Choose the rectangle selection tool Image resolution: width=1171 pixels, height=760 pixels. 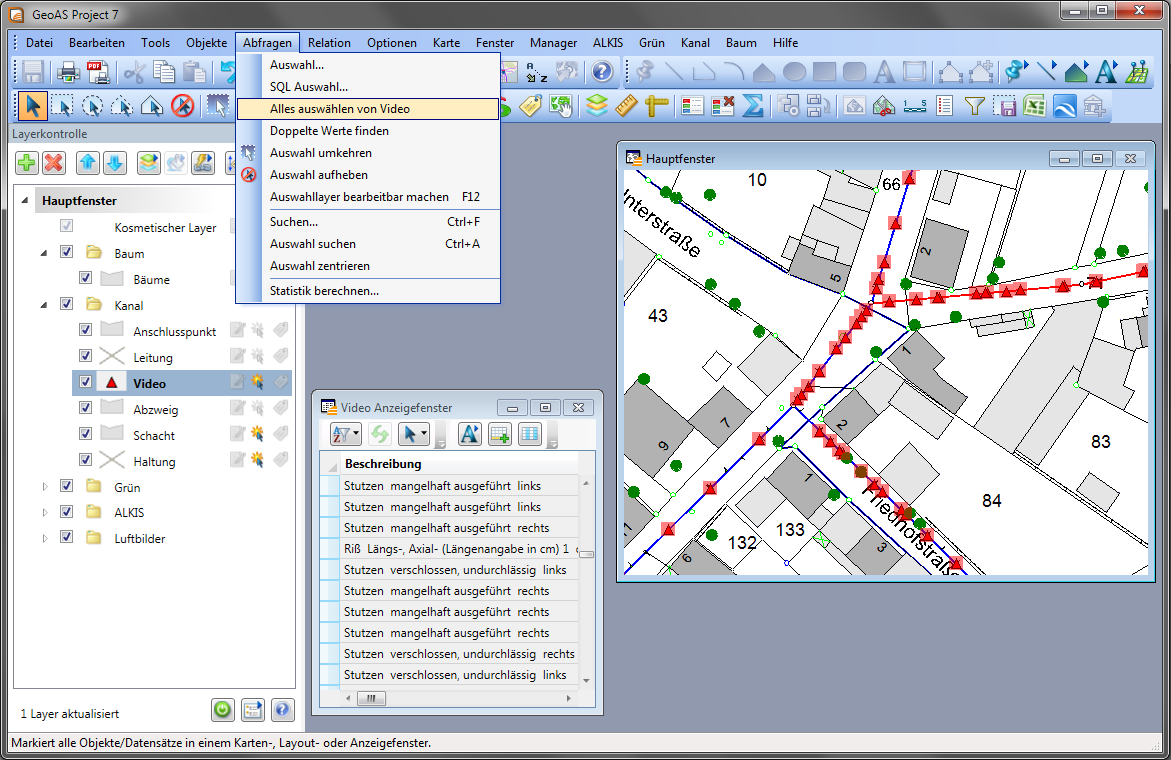63,106
